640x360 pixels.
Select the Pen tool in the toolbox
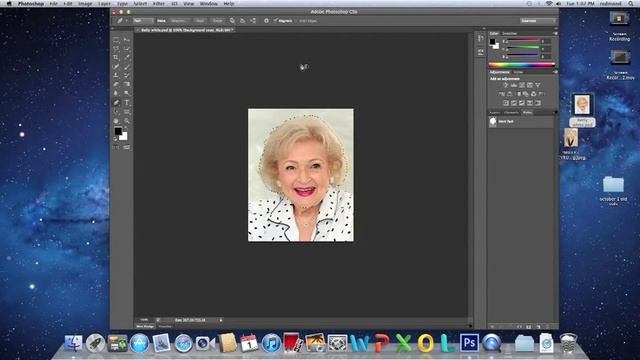click(x=116, y=103)
